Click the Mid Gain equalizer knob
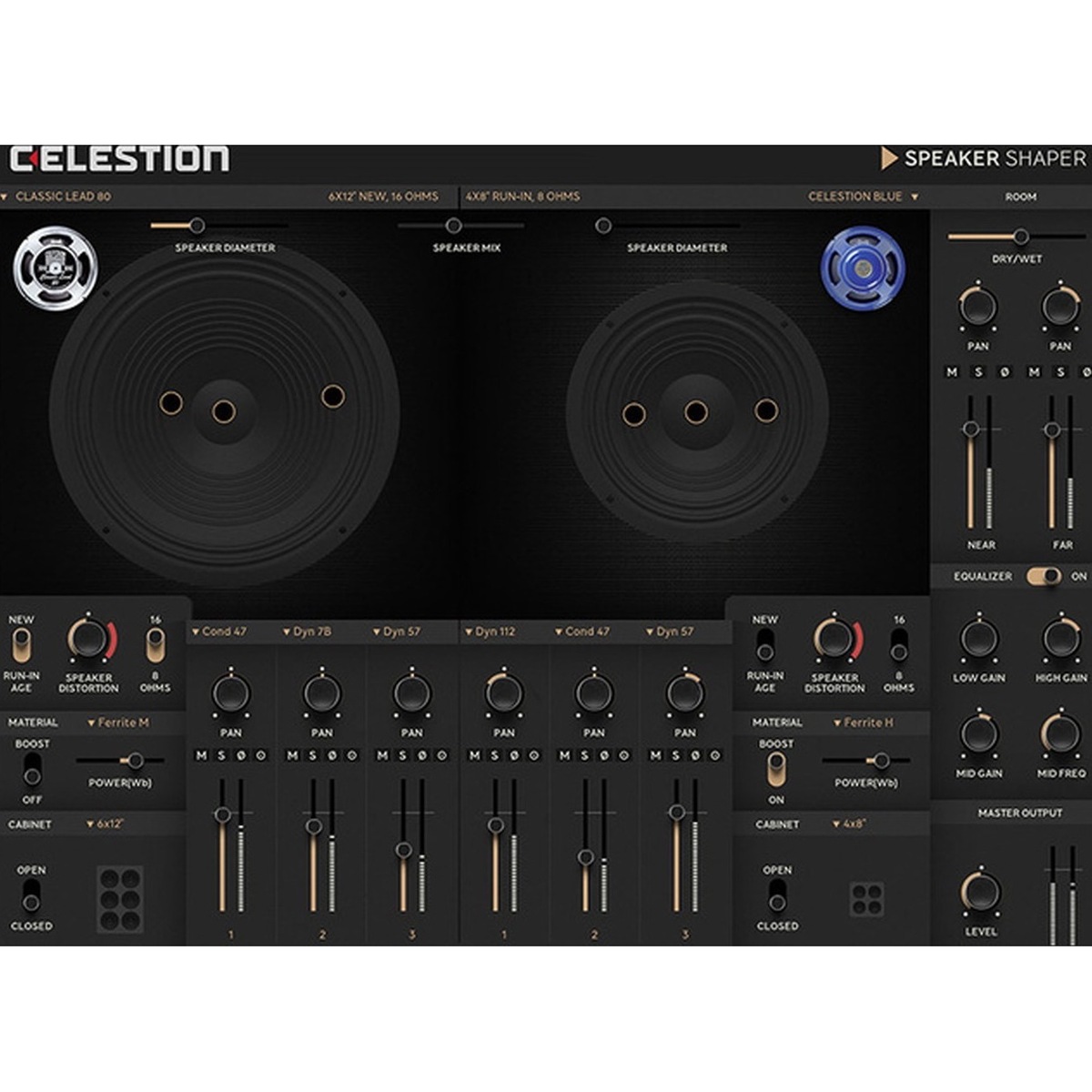The image size is (1092, 1092). click(x=978, y=734)
